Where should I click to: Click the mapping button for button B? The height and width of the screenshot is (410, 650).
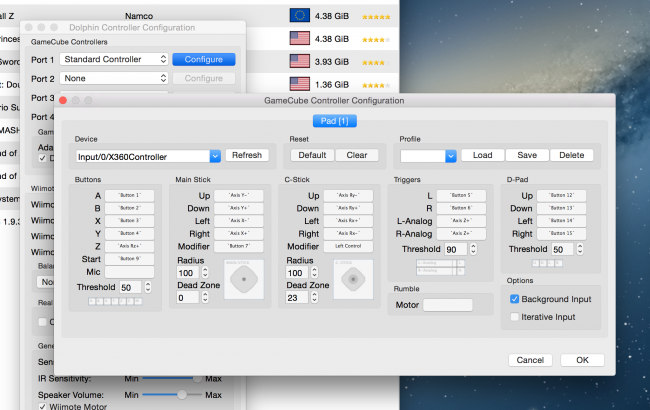[x=130, y=208]
